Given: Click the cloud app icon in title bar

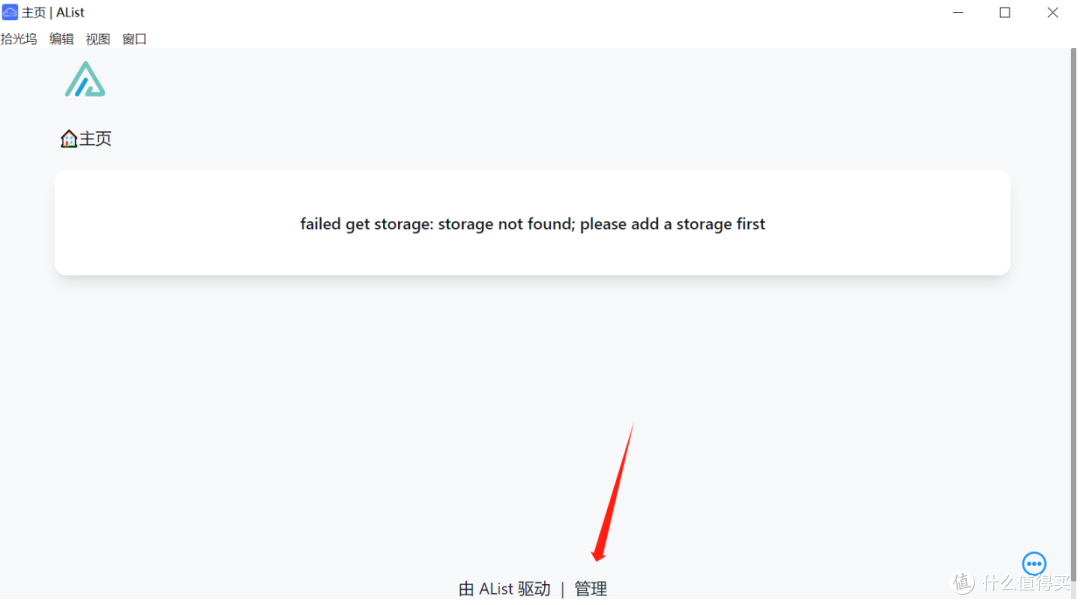Looking at the screenshot, I should (10, 12).
